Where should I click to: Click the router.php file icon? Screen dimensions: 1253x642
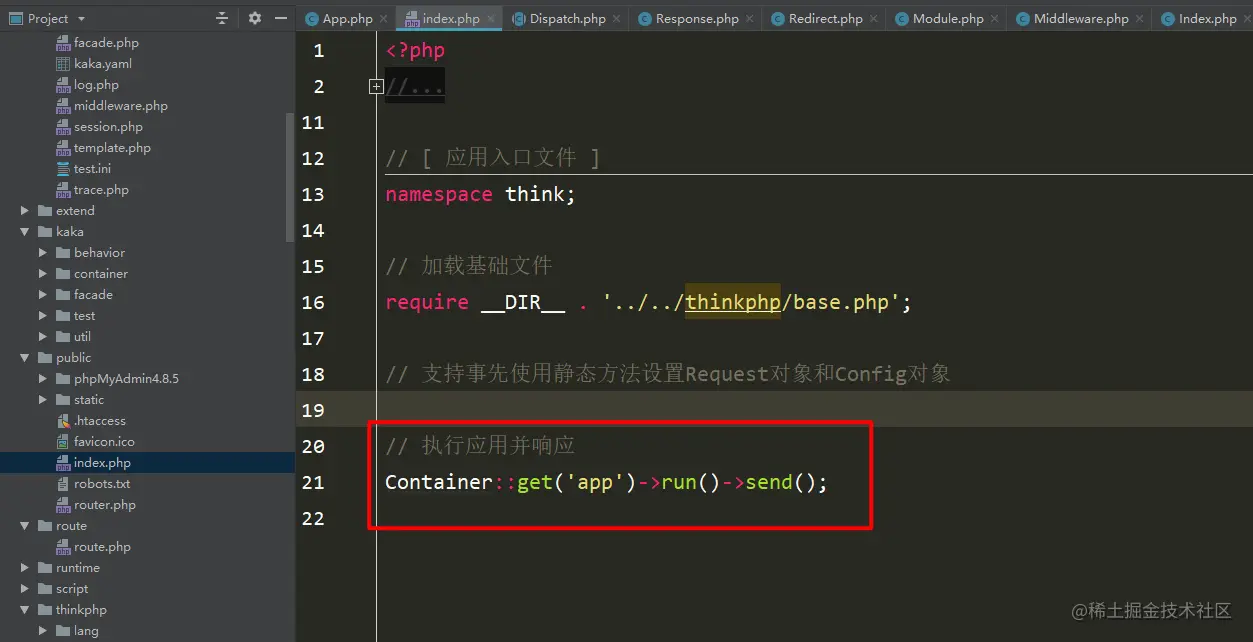point(63,505)
